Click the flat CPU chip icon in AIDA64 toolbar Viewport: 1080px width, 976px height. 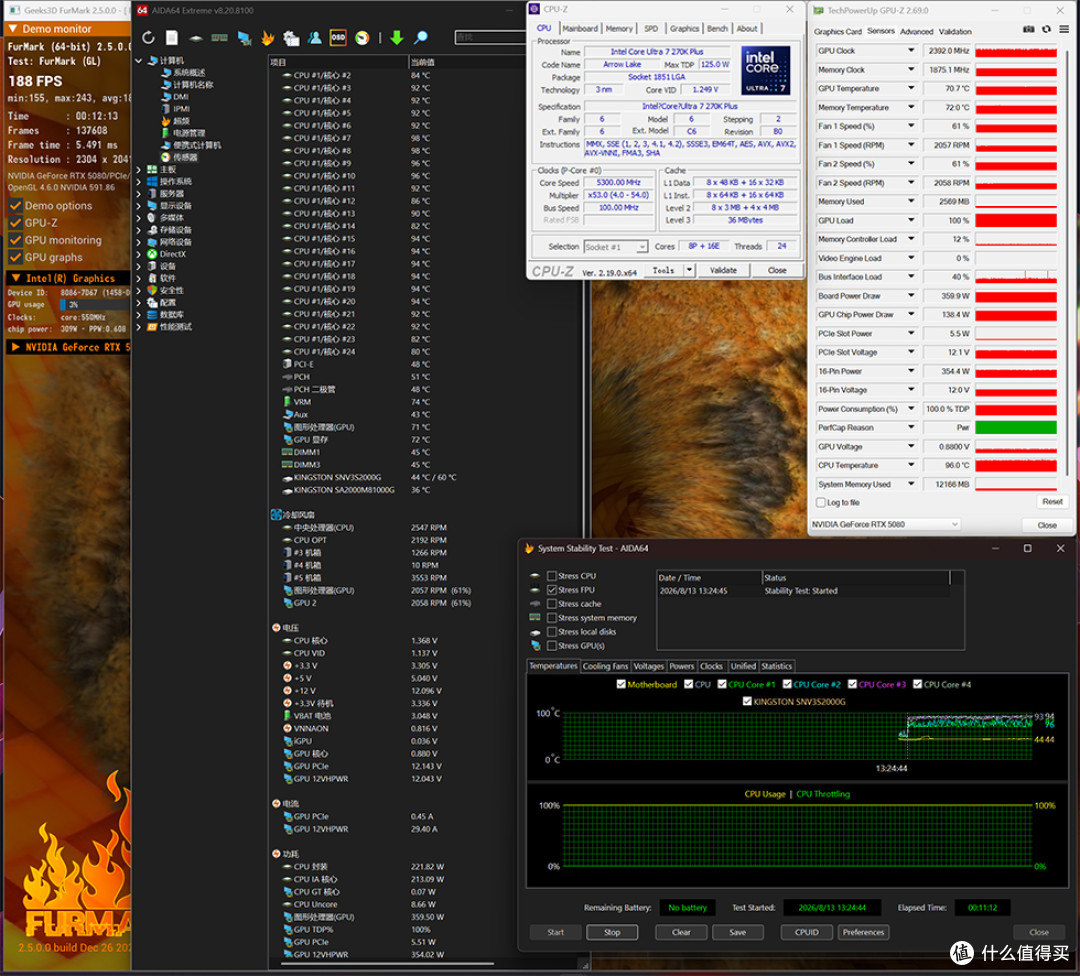(x=196, y=39)
